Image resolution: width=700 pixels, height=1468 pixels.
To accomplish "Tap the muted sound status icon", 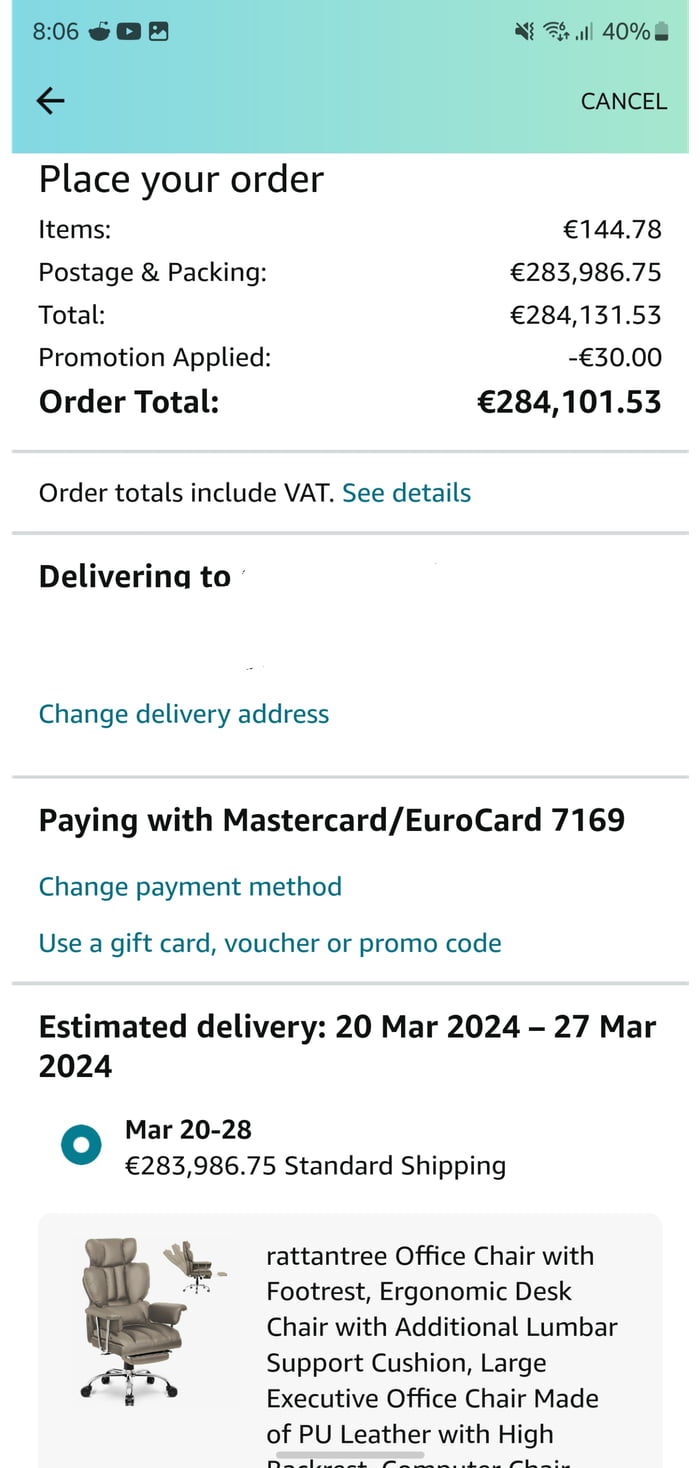I will pyautogui.click(x=524, y=31).
